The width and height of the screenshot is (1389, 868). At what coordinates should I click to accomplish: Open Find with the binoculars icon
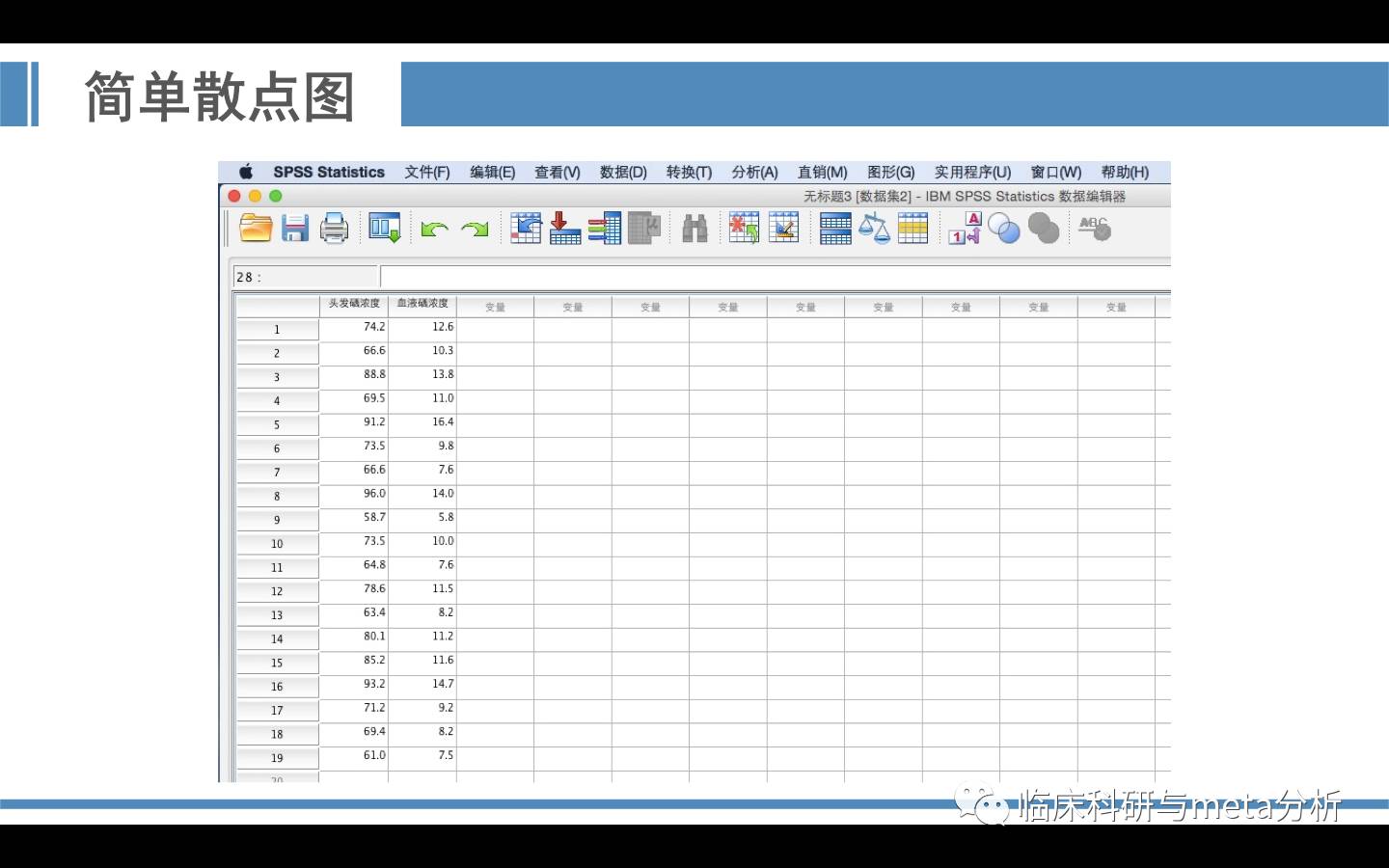[x=694, y=229]
